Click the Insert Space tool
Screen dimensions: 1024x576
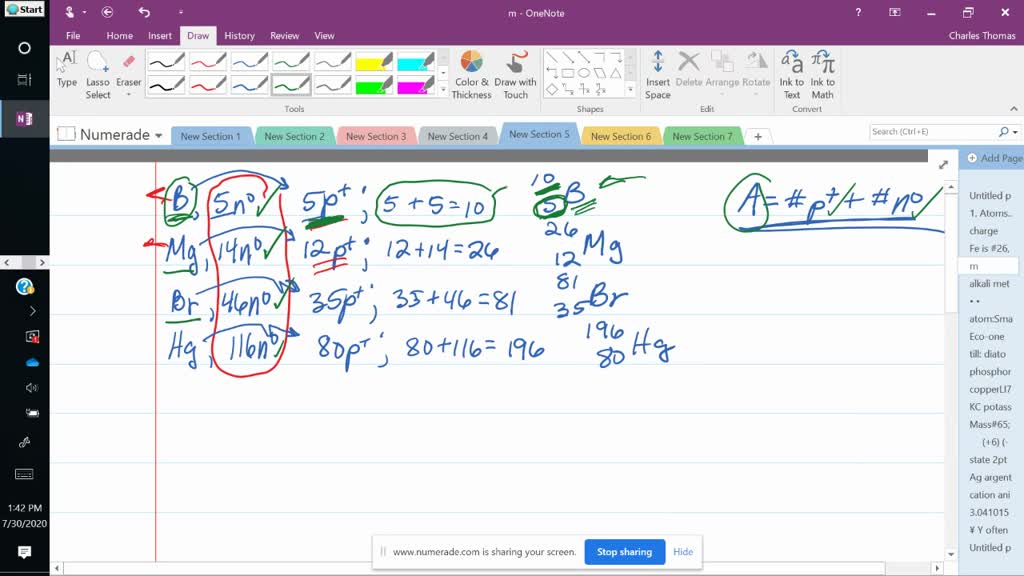click(x=659, y=72)
